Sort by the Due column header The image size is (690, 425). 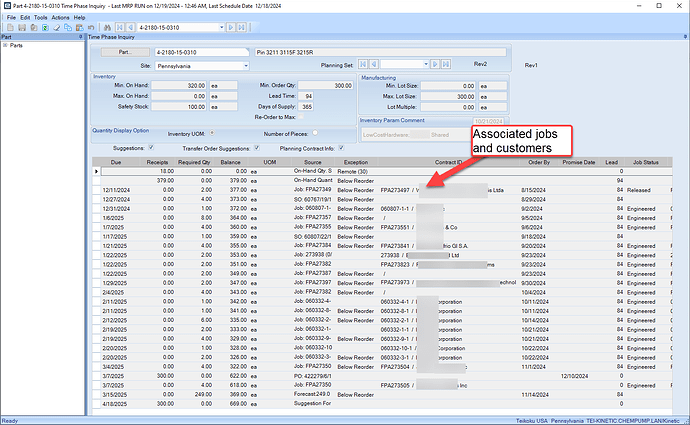116,162
